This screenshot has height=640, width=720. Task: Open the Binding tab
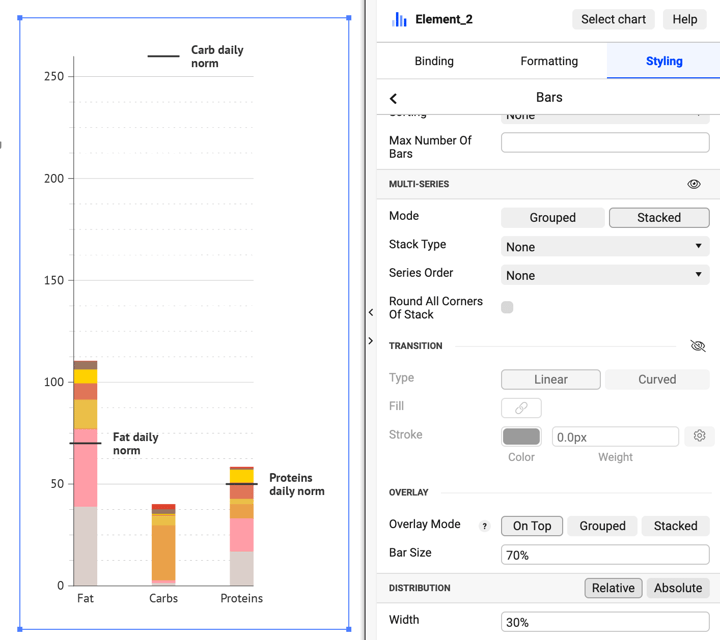click(x=434, y=61)
